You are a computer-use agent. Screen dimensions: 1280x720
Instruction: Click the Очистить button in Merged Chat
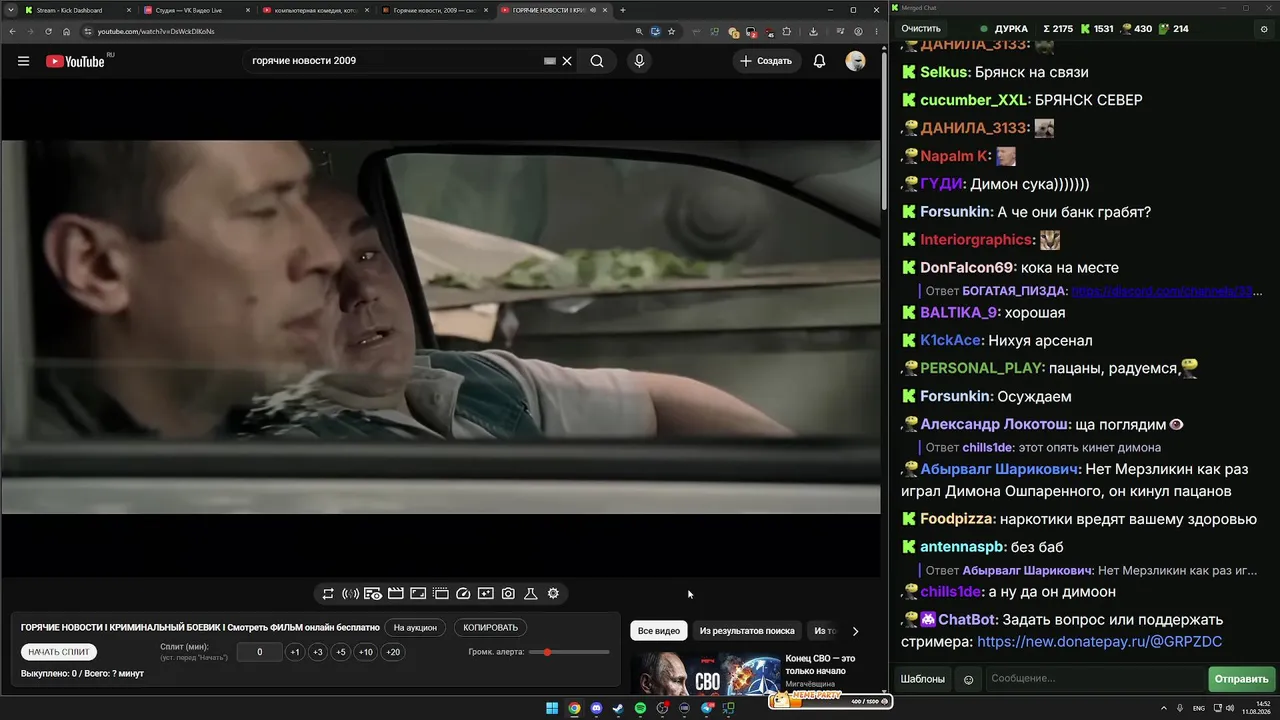tap(921, 29)
